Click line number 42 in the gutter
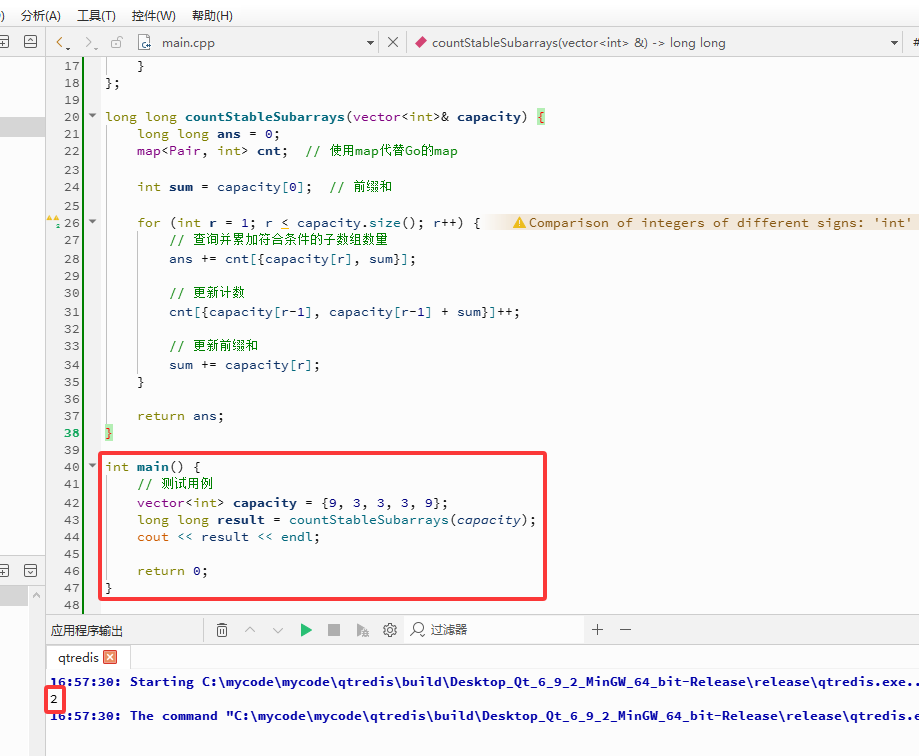This screenshot has width=919, height=756. 72,503
